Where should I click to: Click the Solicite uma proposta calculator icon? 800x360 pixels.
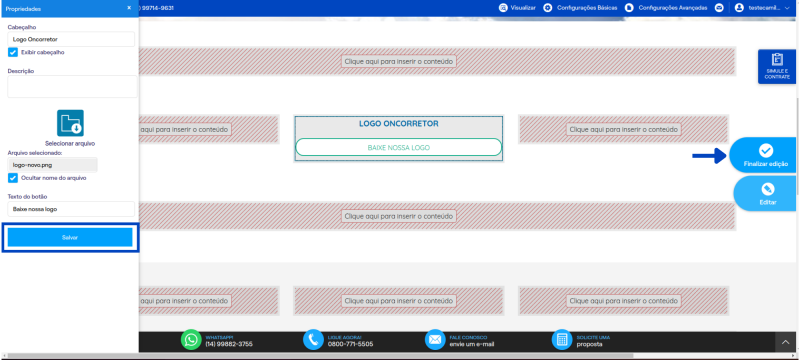point(562,340)
